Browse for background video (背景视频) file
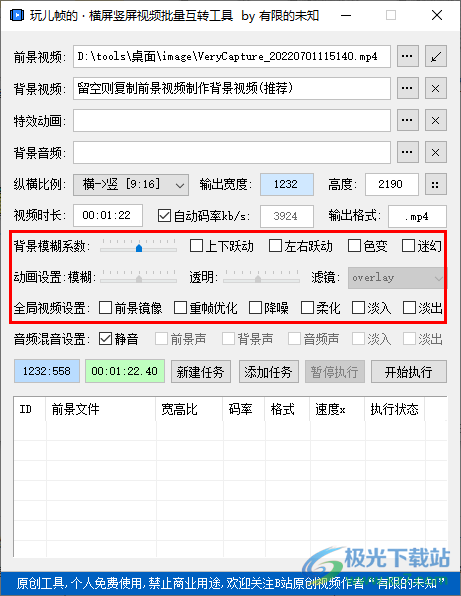461x596 pixels. point(408,89)
